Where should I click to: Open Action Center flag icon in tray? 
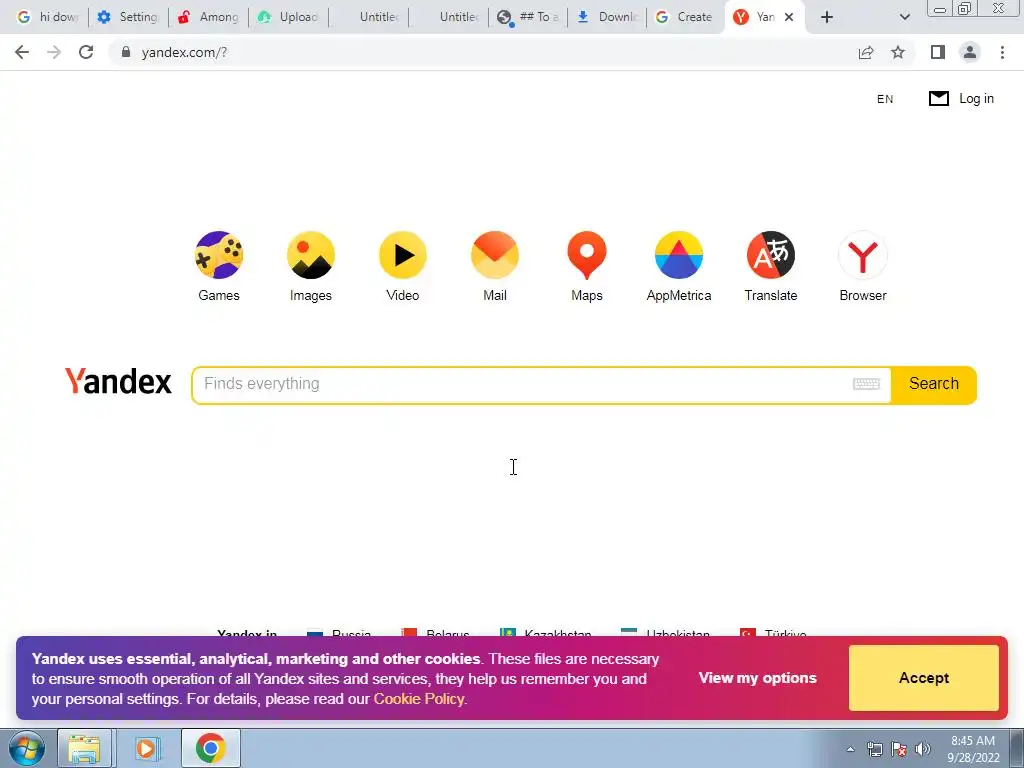point(899,749)
